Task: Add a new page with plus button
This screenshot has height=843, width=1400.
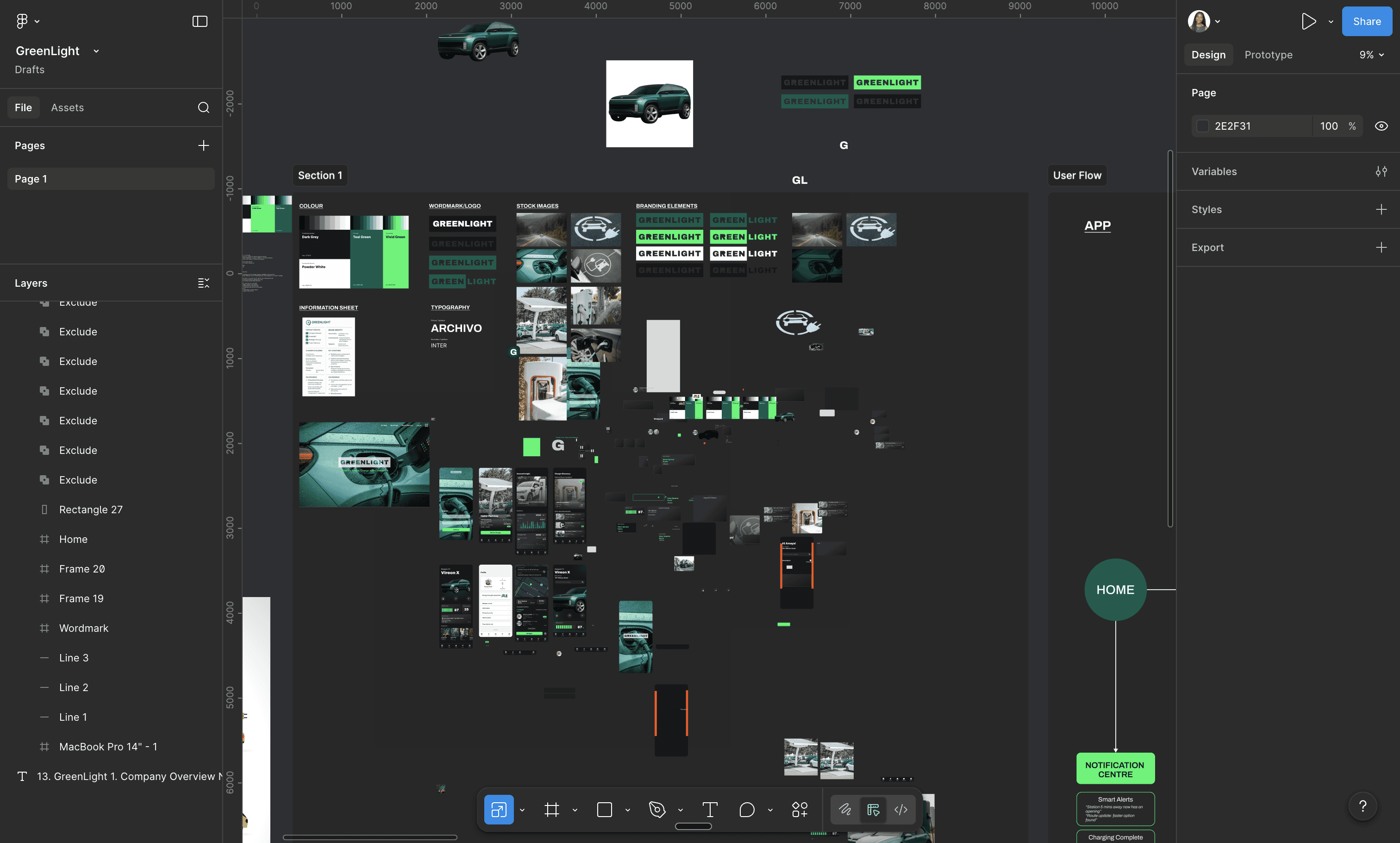Action: [x=203, y=145]
